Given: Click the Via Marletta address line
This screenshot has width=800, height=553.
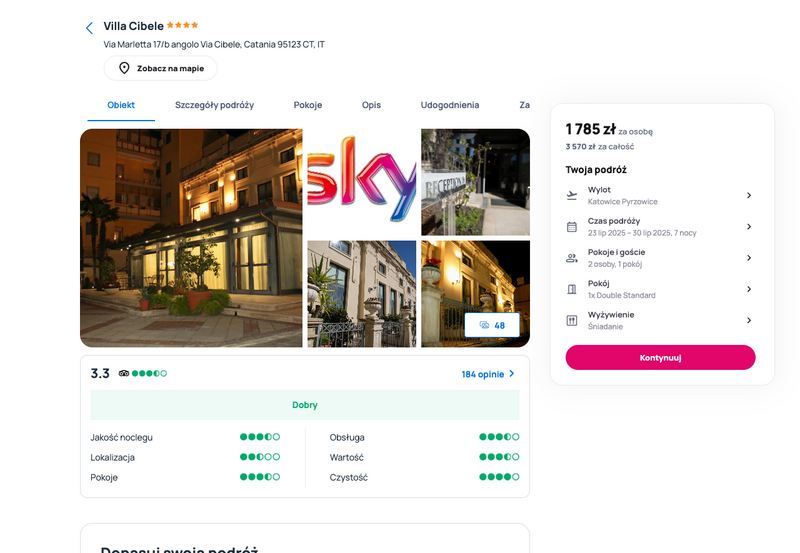Looking at the screenshot, I should pos(214,44).
